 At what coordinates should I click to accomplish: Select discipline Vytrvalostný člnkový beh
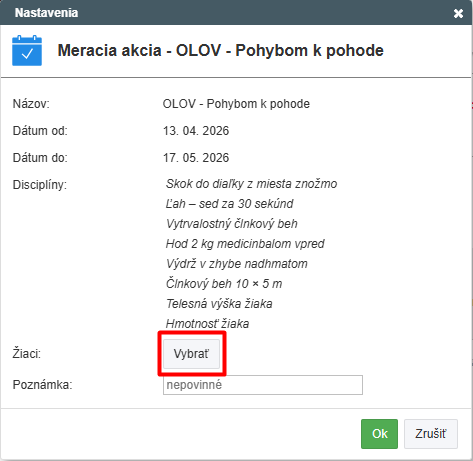(x=232, y=224)
